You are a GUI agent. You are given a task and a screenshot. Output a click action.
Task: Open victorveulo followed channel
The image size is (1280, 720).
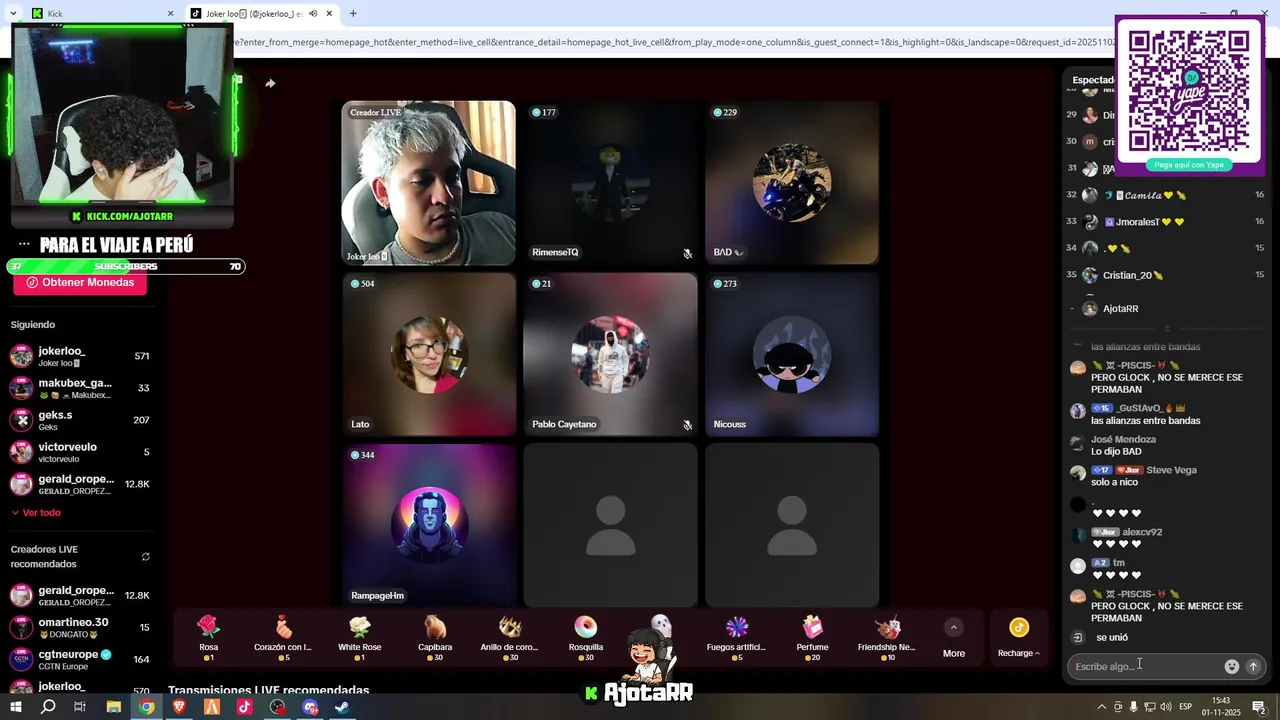pyautogui.click(x=80, y=452)
